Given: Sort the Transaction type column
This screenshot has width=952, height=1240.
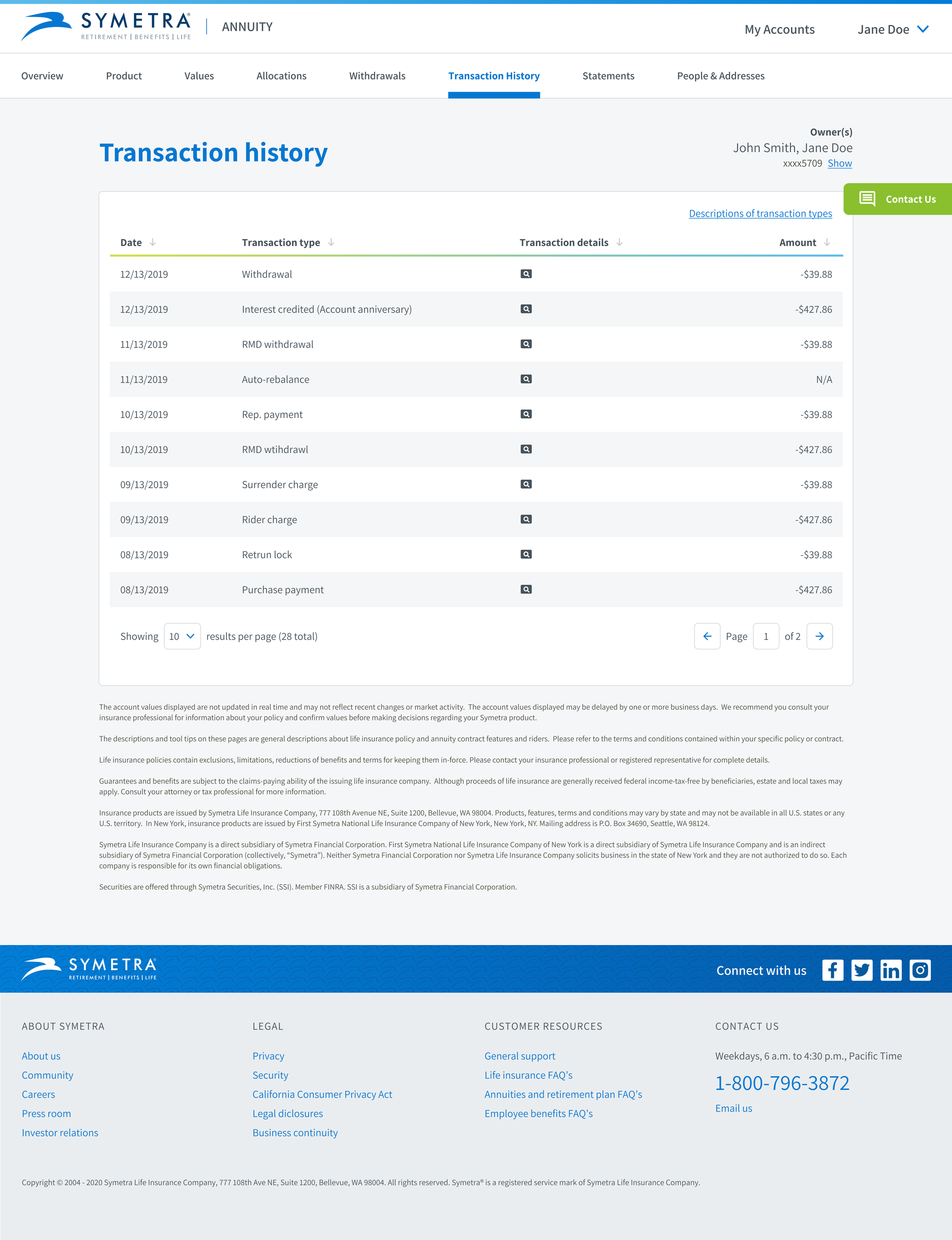Looking at the screenshot, I should coord(331,242).
